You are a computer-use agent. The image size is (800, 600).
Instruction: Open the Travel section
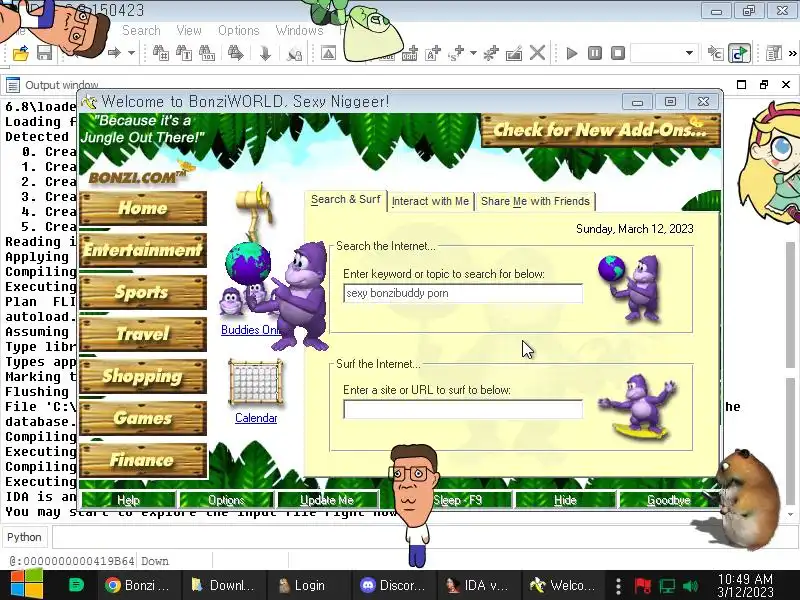[x=143, y=334]
